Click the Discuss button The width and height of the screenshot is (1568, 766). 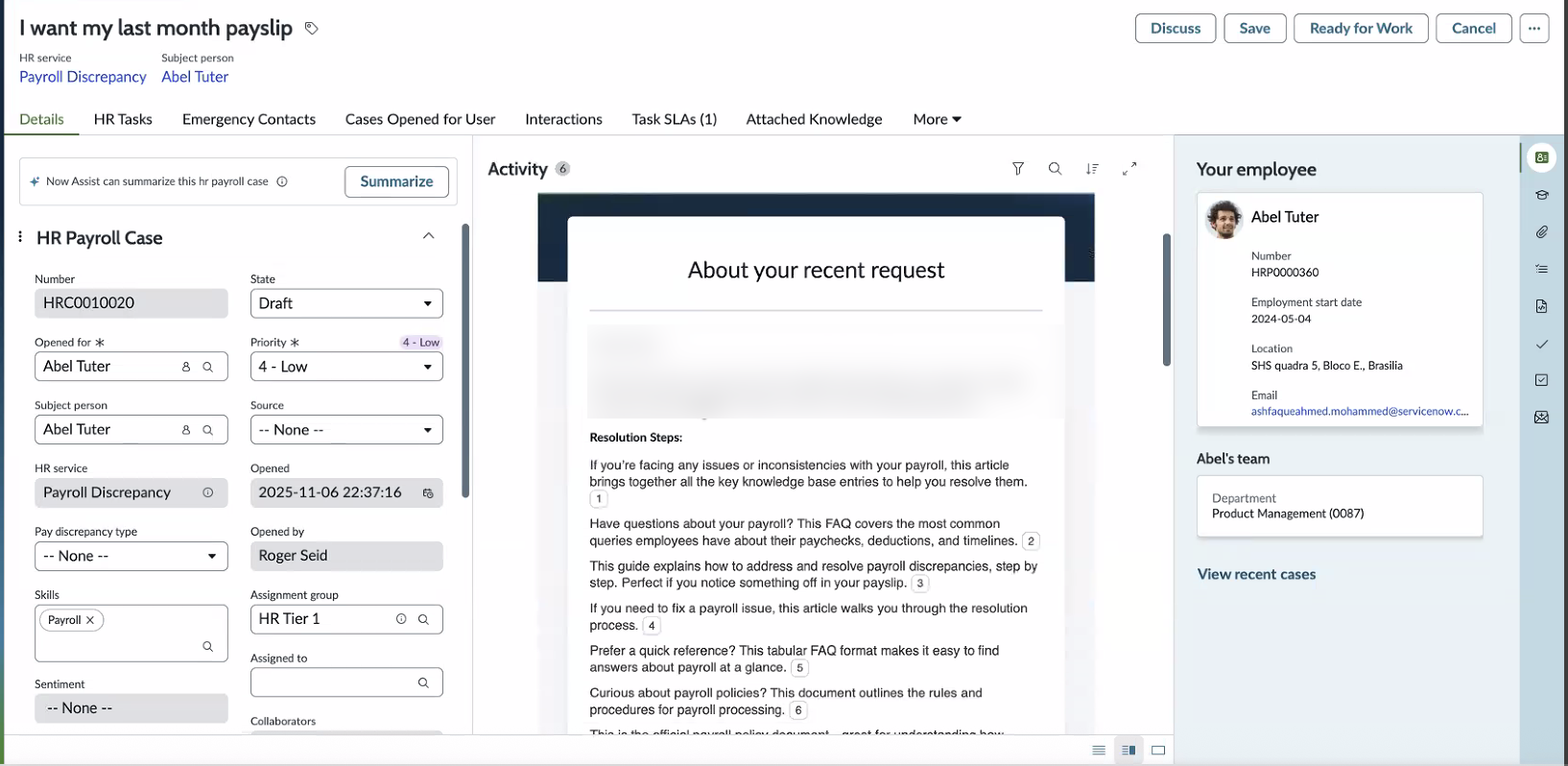point(1176,29)
